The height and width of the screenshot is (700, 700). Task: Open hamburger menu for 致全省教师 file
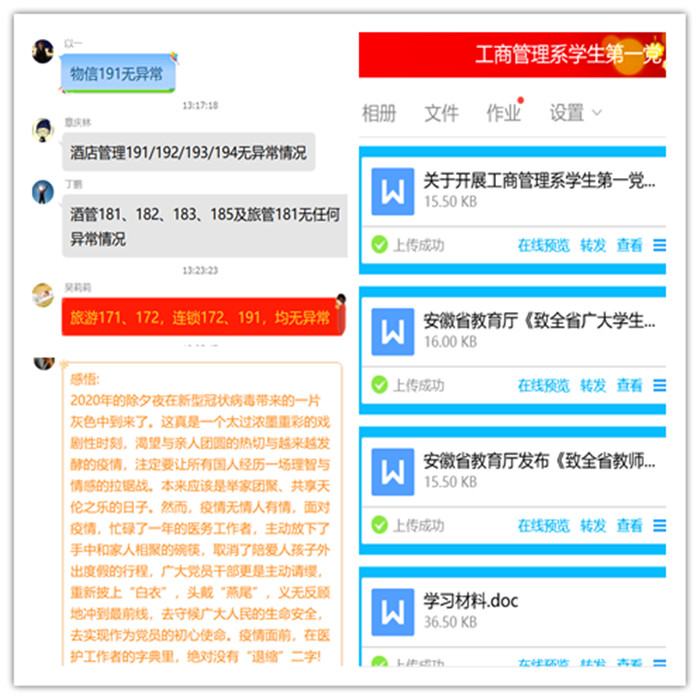coord(659,525)
